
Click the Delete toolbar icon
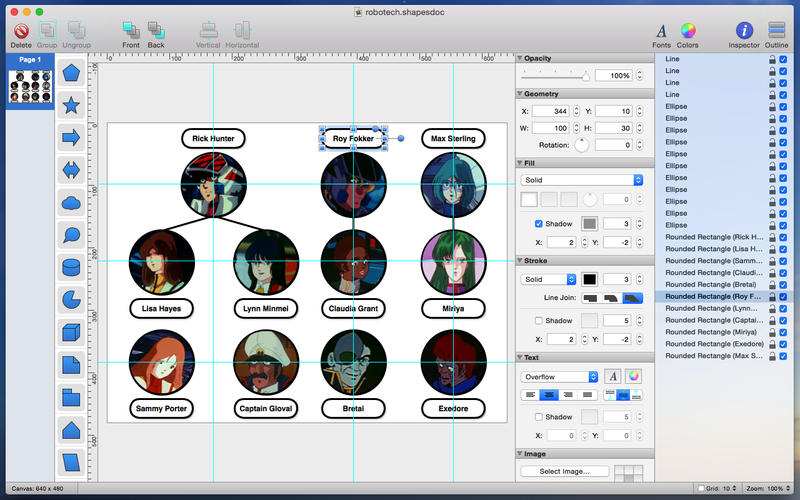(x=20, y=31)
